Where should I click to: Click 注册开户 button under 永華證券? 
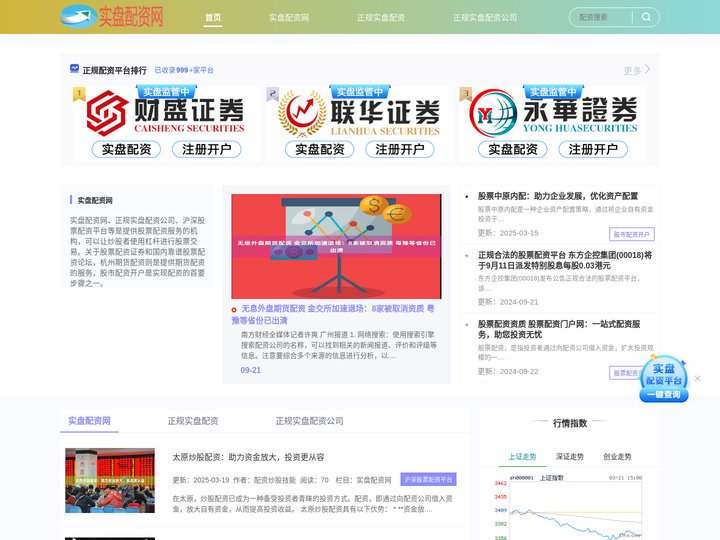click(593, 149)
